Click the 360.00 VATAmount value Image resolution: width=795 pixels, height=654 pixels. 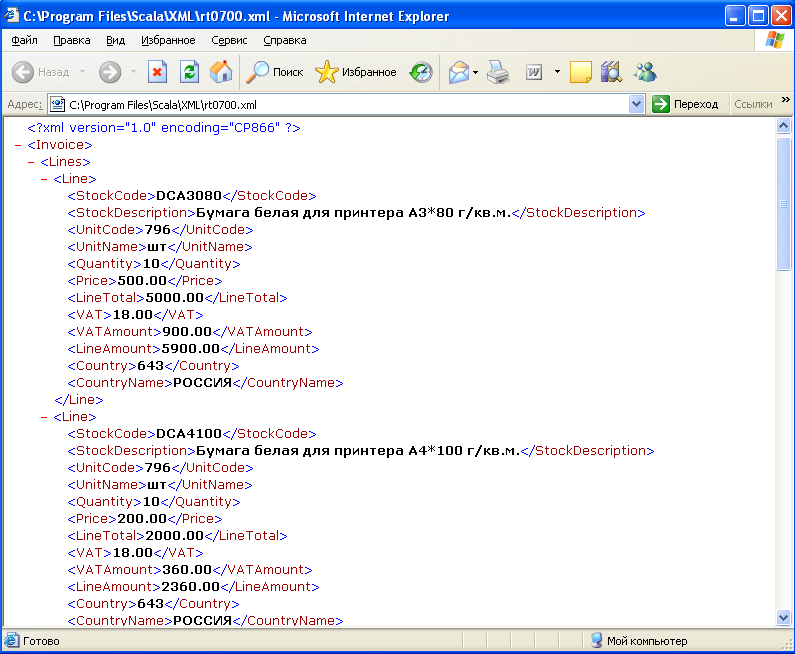point(187,570)
